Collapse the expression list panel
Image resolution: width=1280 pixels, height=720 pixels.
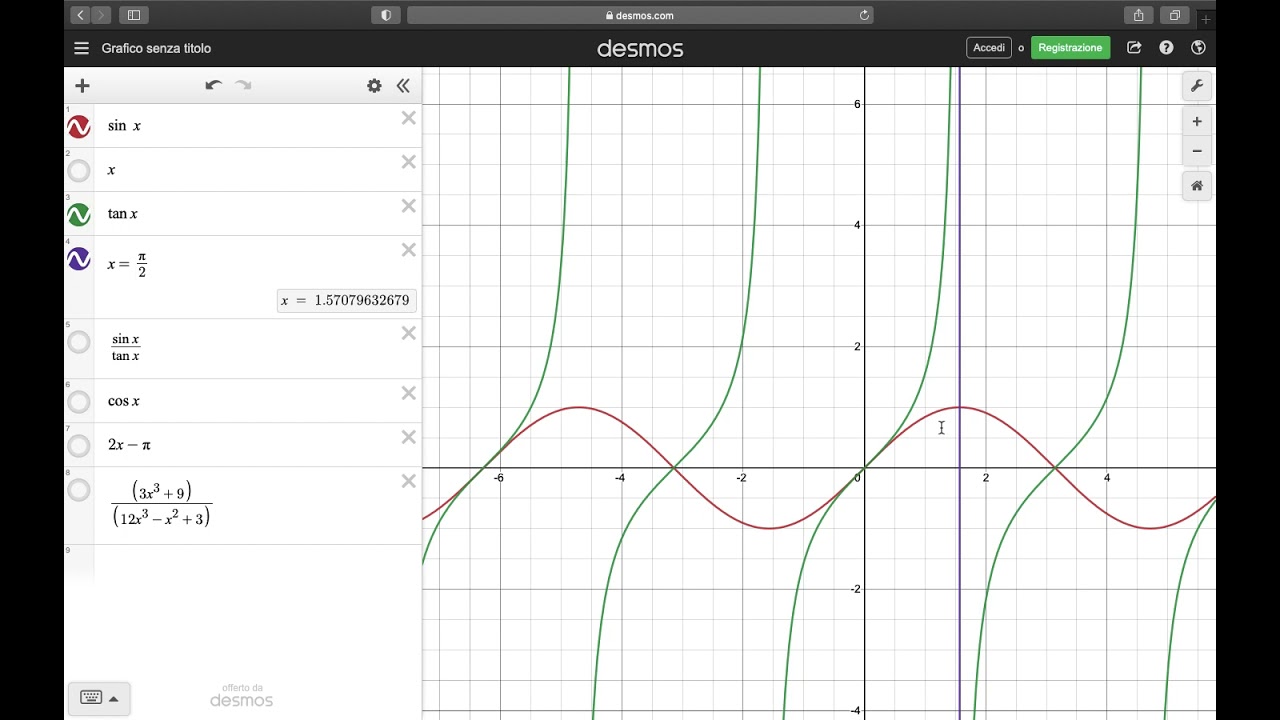(403, 86)
